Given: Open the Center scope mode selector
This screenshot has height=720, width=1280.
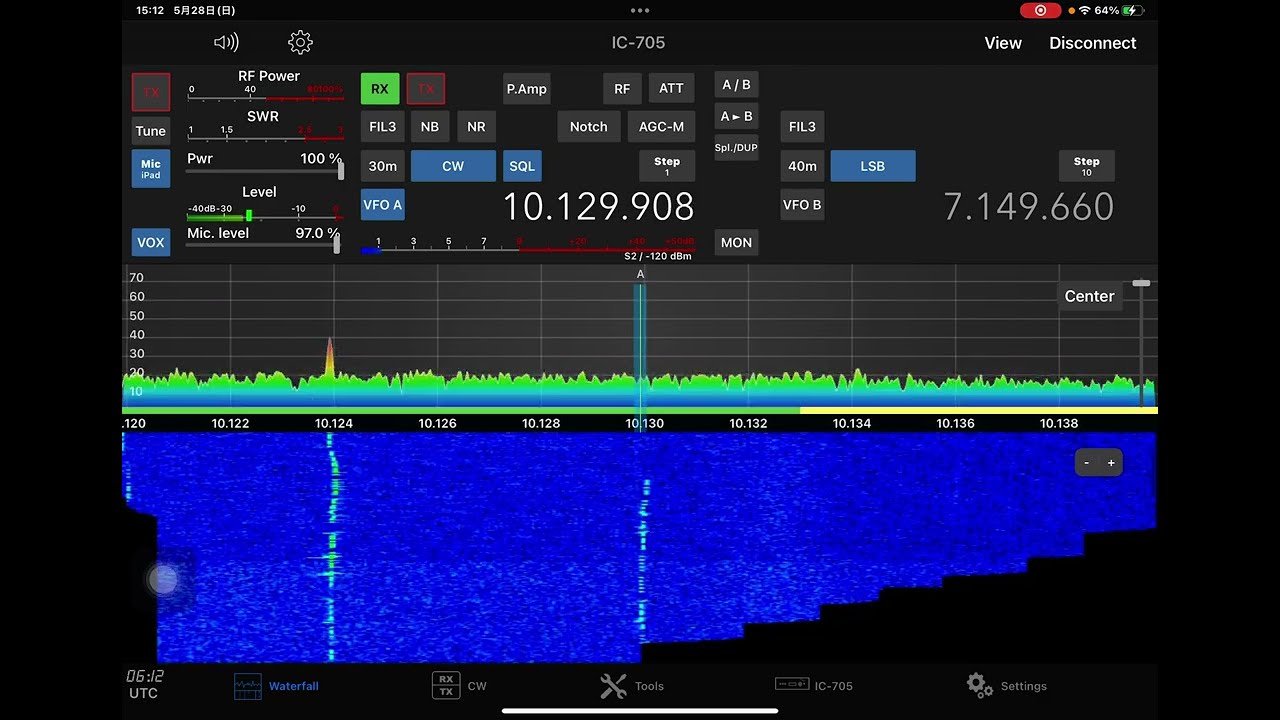Looking at the screenshot, I should (1089, 296).
